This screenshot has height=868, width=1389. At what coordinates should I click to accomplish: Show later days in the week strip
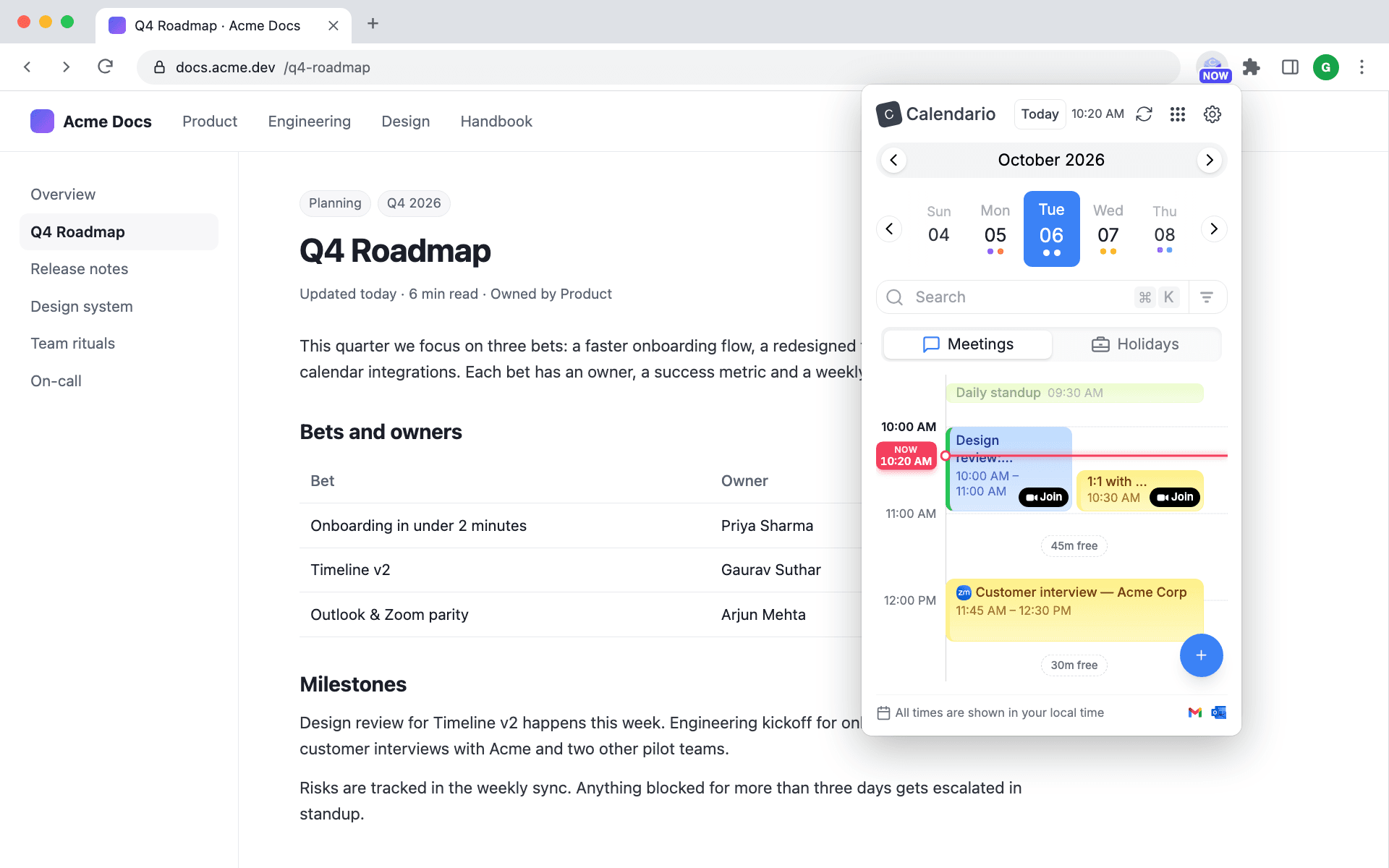click(x=1214, y=229)
